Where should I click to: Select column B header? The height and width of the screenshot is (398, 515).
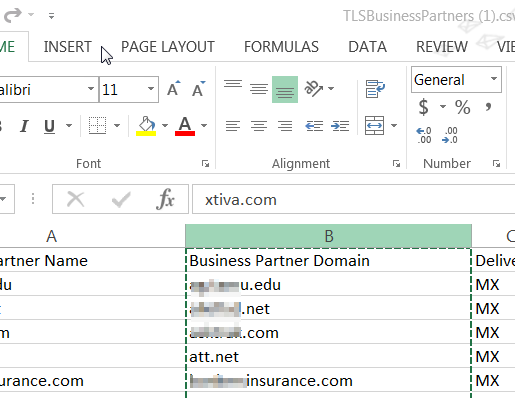pyautogui.click(x=328, y=236)
